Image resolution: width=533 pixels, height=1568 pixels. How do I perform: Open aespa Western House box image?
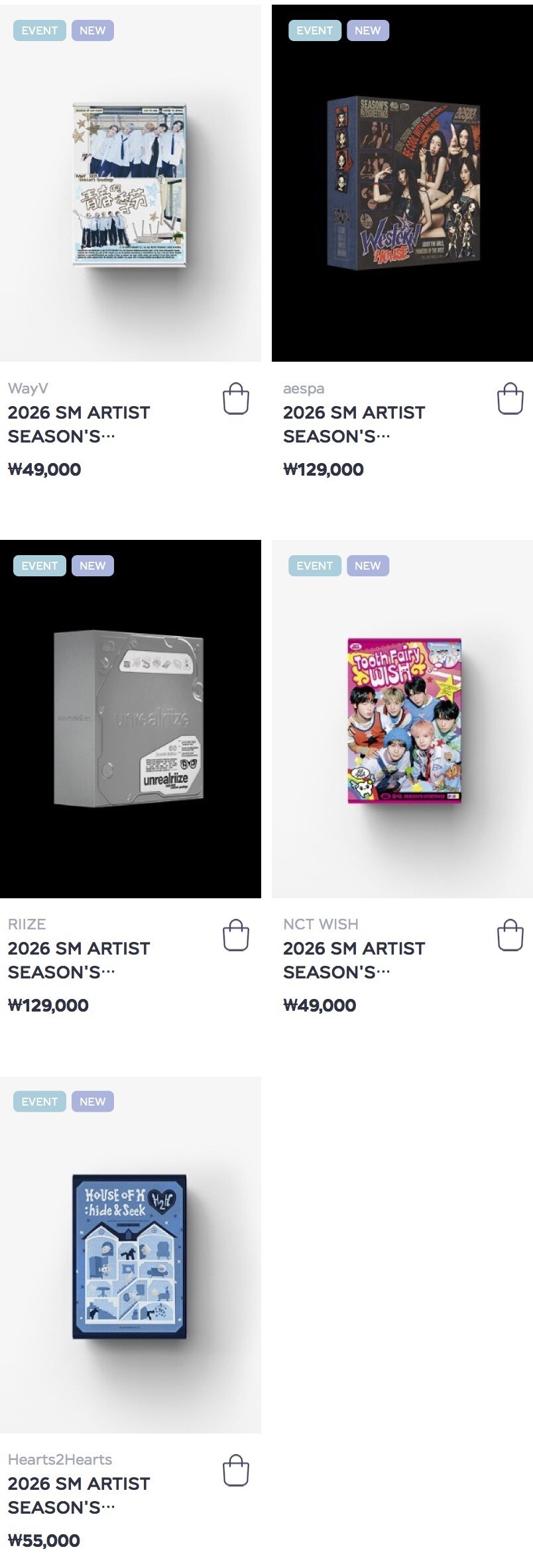403,183
